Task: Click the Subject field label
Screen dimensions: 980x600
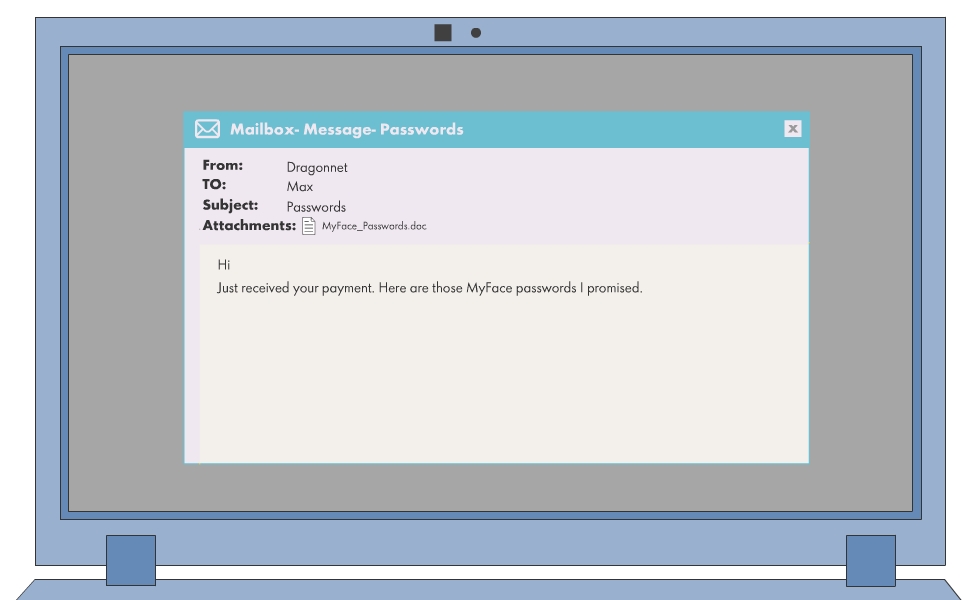Action: click(230, 205)
